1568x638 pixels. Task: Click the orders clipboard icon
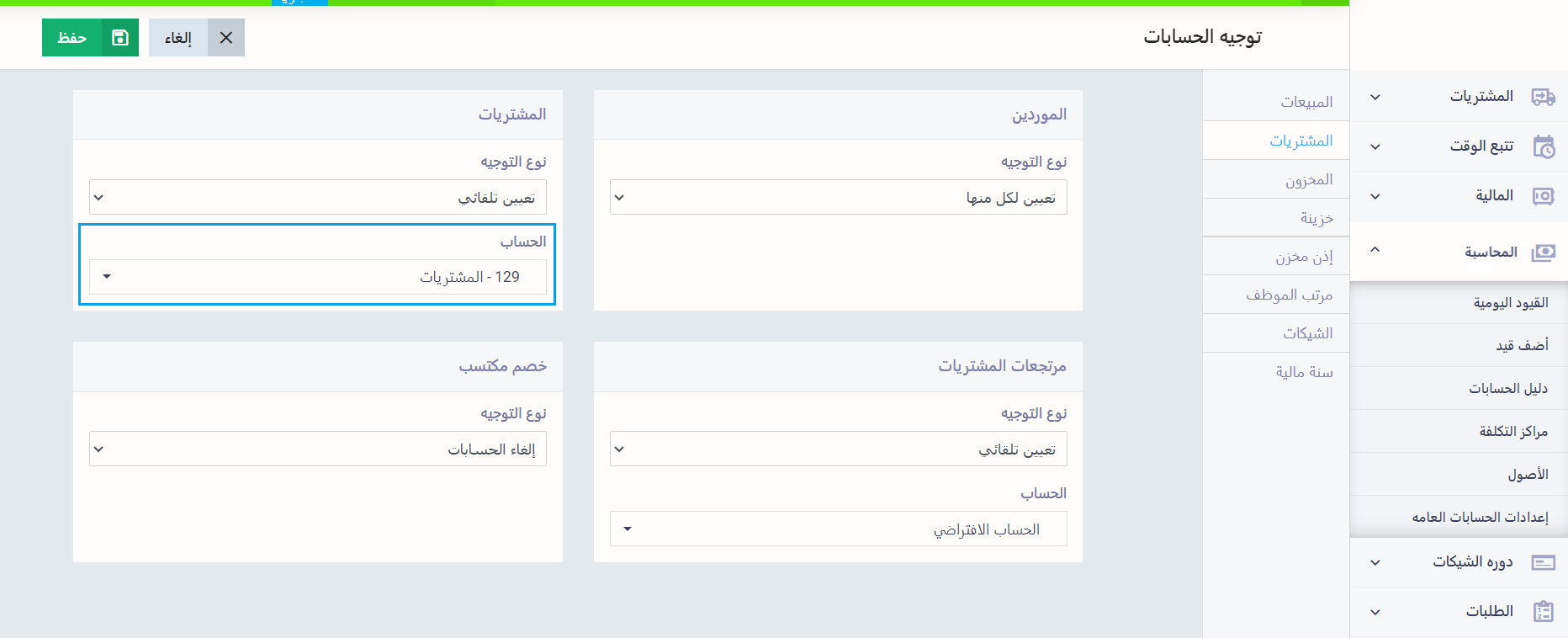point(1543,611)
